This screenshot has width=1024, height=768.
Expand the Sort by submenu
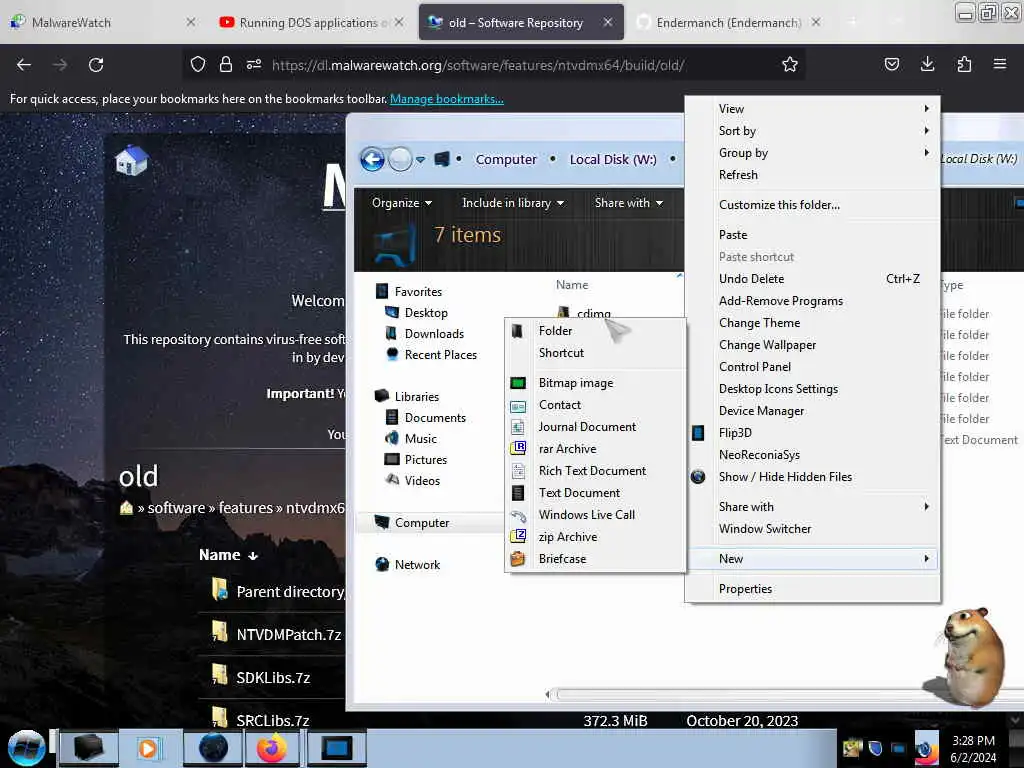(x=812, y=131)
